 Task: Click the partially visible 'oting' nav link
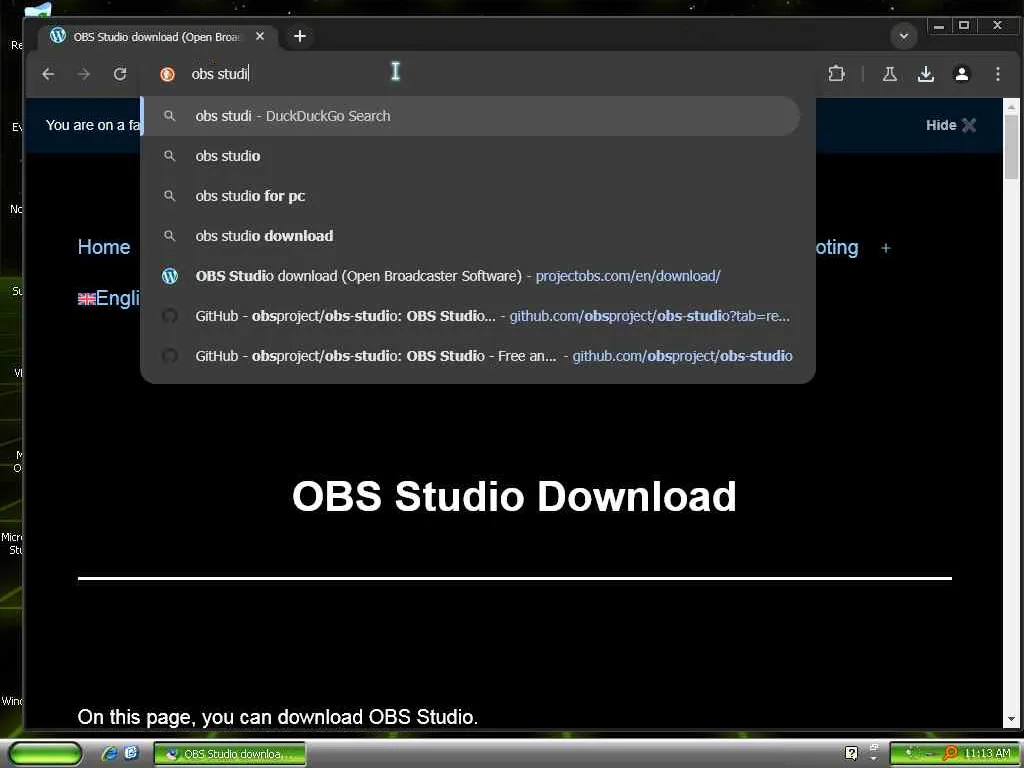(x=837, y=248)
